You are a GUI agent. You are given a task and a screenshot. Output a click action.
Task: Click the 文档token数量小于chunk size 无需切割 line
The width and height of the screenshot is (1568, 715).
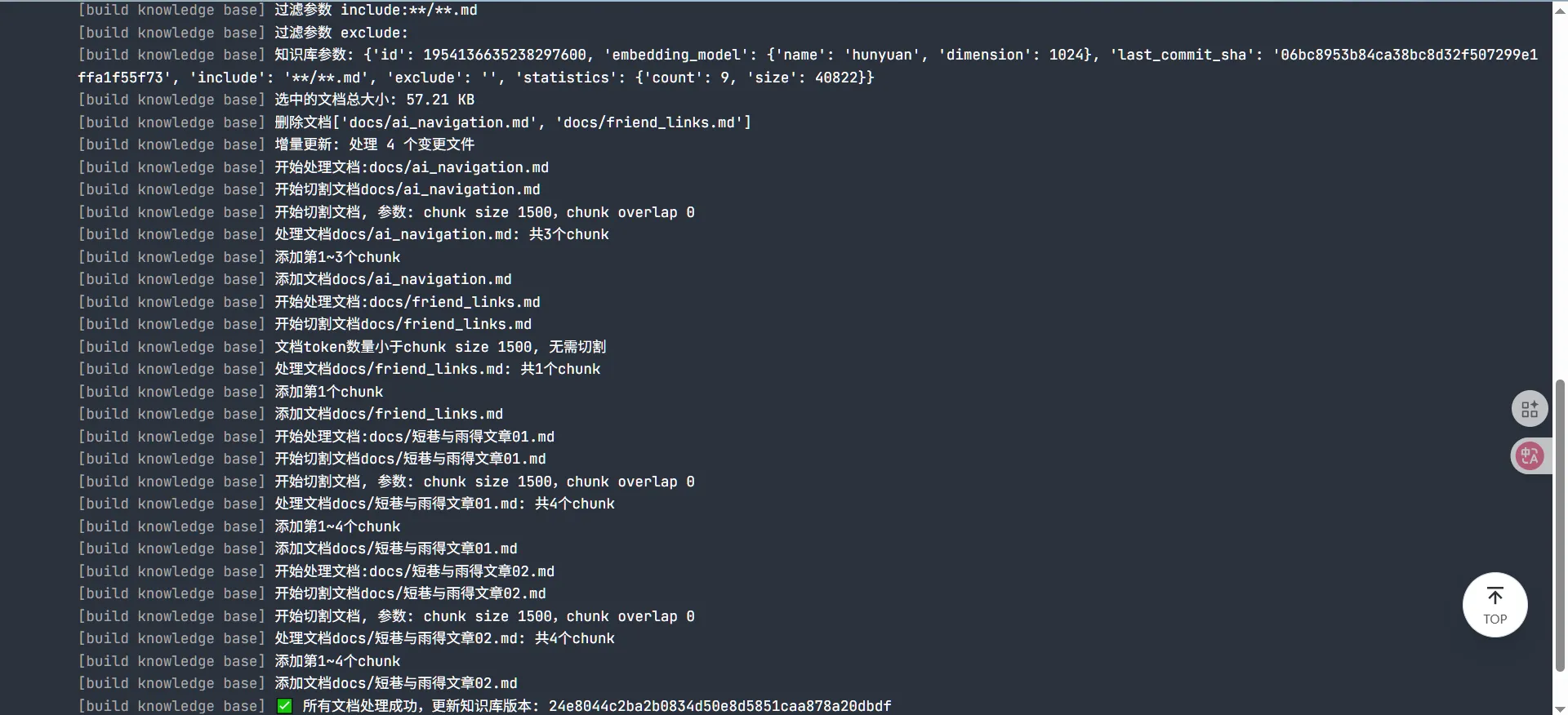pyautogui.click(x=341, y=347)
